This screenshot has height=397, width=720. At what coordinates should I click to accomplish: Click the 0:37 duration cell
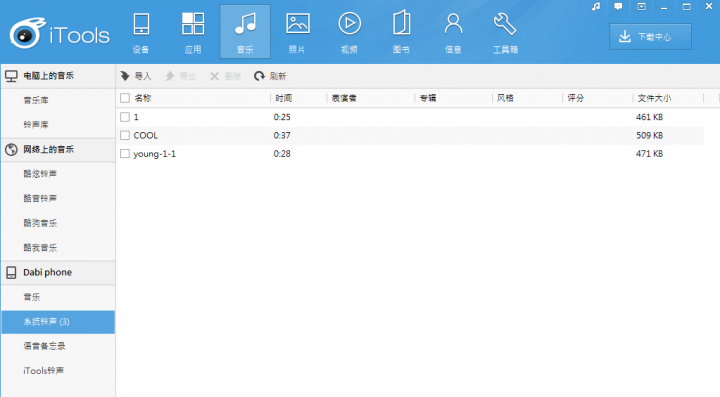point(282,135)
